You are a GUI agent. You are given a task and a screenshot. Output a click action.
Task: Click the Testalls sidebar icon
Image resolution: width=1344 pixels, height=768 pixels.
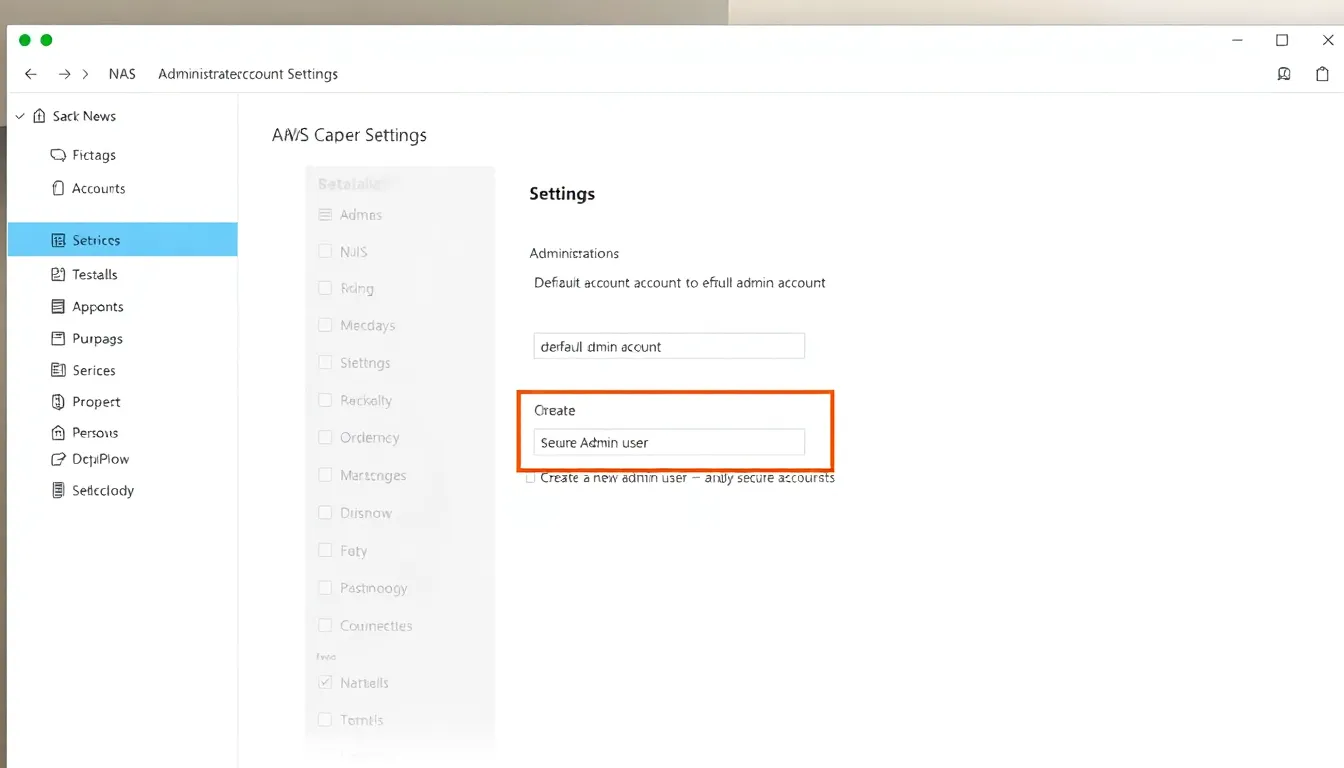[x=57, y=274]
